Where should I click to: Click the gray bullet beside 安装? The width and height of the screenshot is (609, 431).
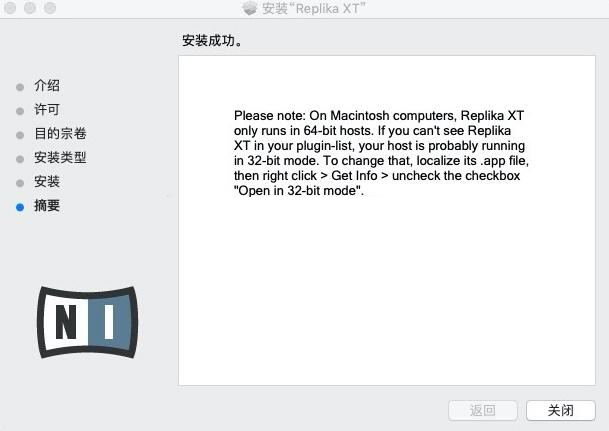(x=20, y=183)
